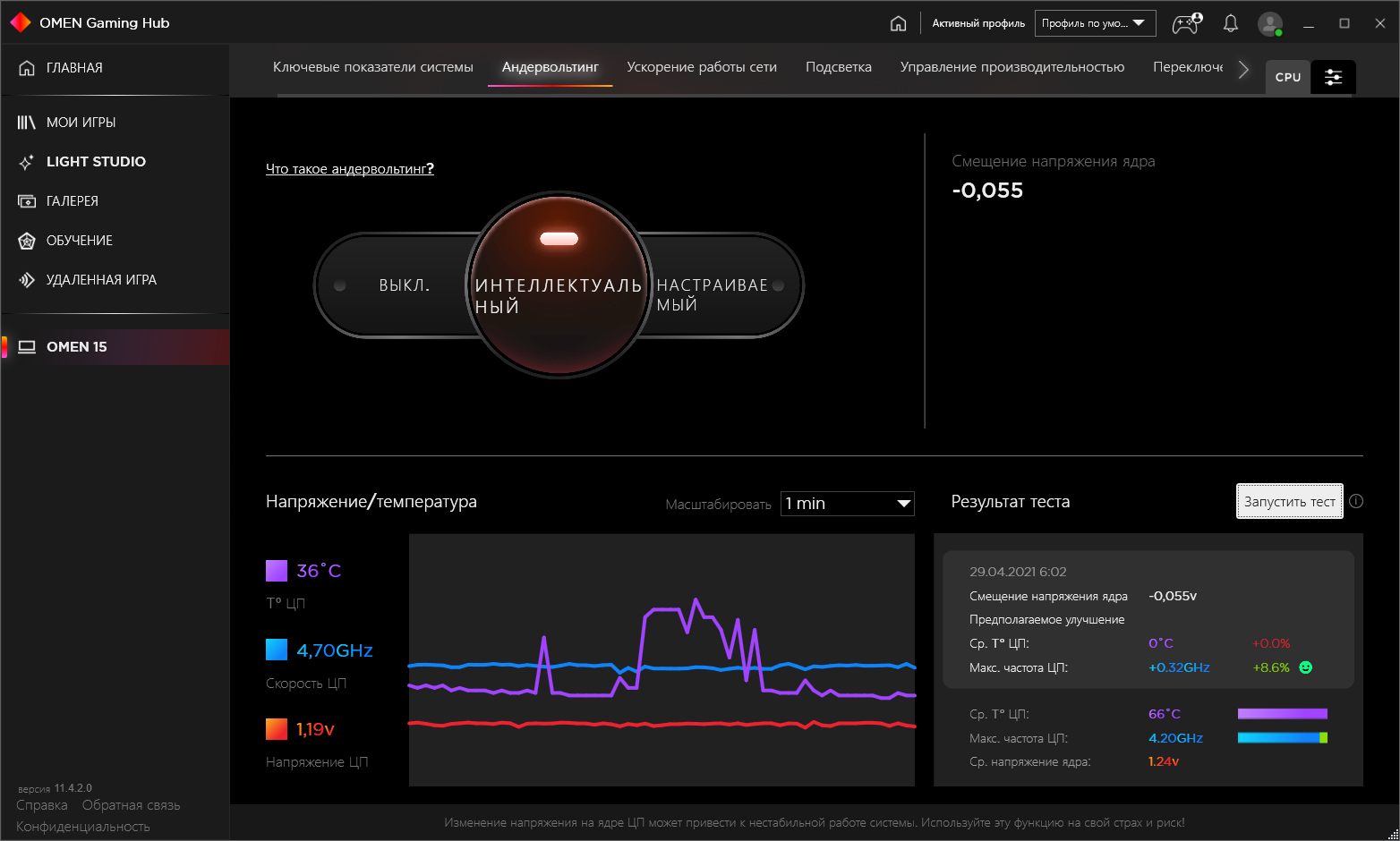Image resolution: width=1400 pixels, height=841 pixels.
Task: Click the streaming icon beside УДАЛЕННАЯ ИГРА
Action: click(x=27, y=280)
